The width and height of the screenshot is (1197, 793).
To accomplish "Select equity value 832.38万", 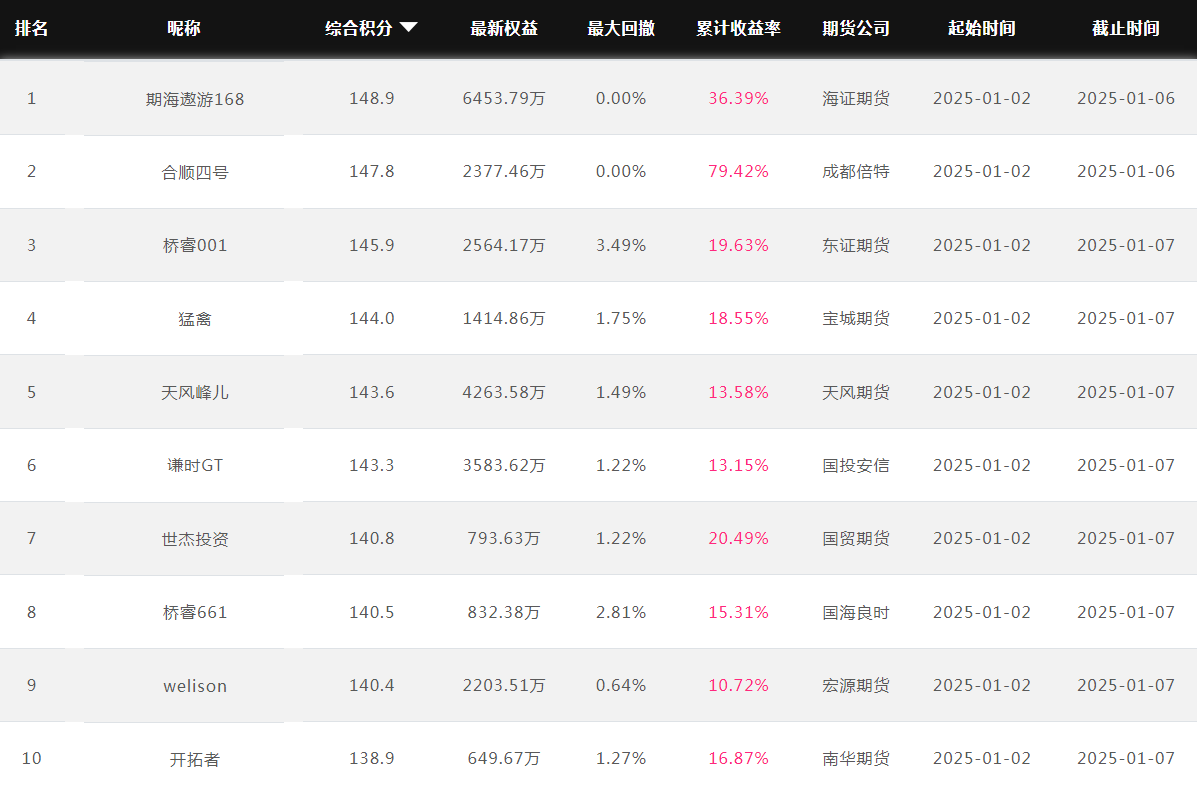I will 504,612.
